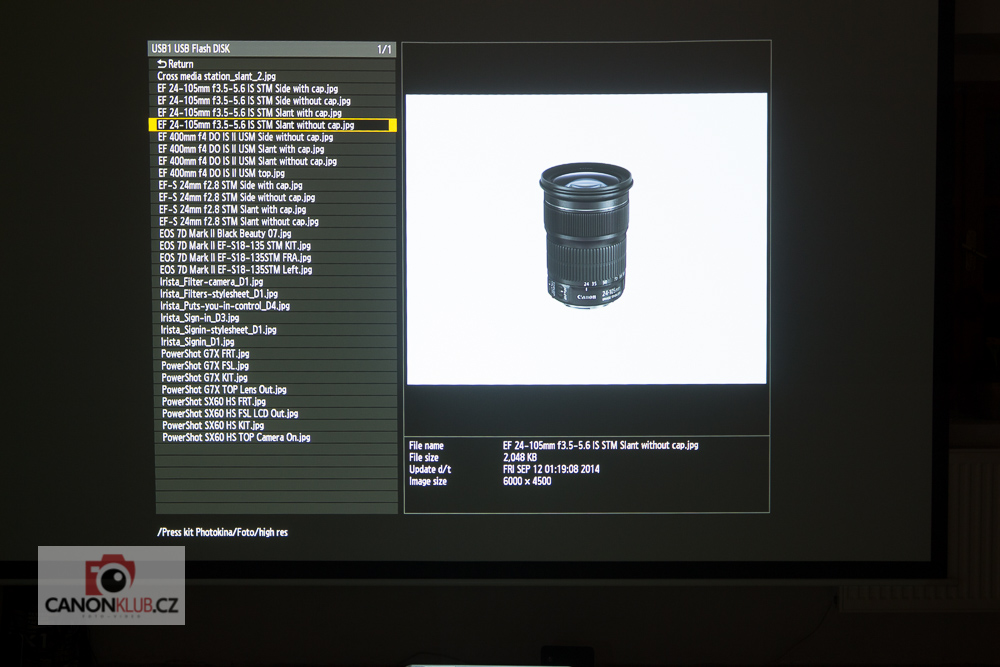
Task: Click the Press kit Photokina folder path
Action: 222,532
